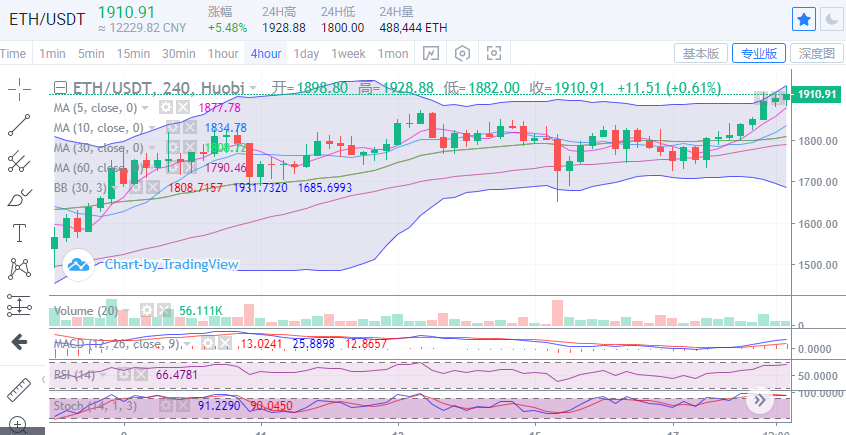Image resolution: width=846 pixels, height=435 pixels.
Task: Switch to Time chart view
Action: 13,53
